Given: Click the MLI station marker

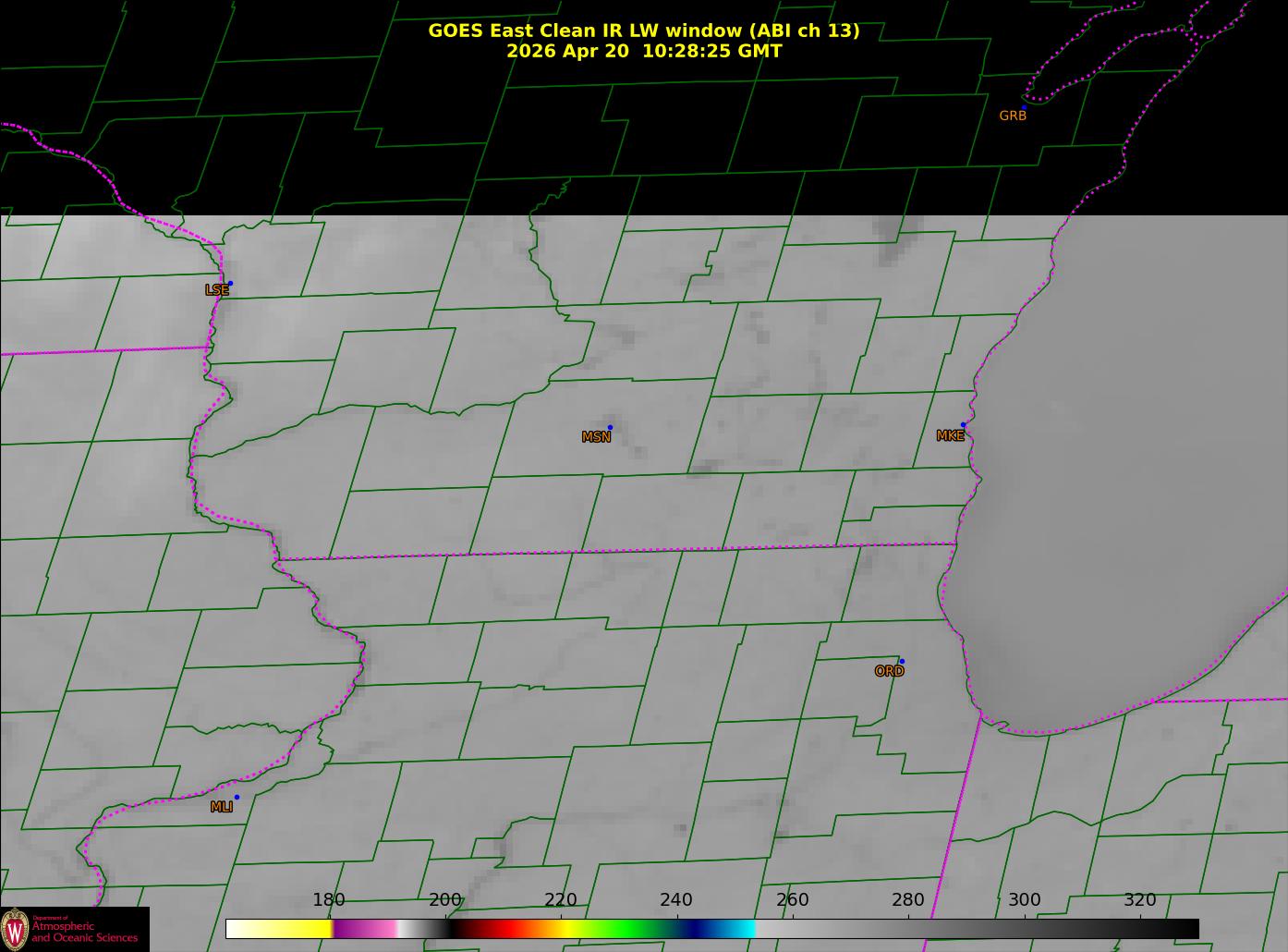Looking at the screenshot, I should (x=237, y=797).
